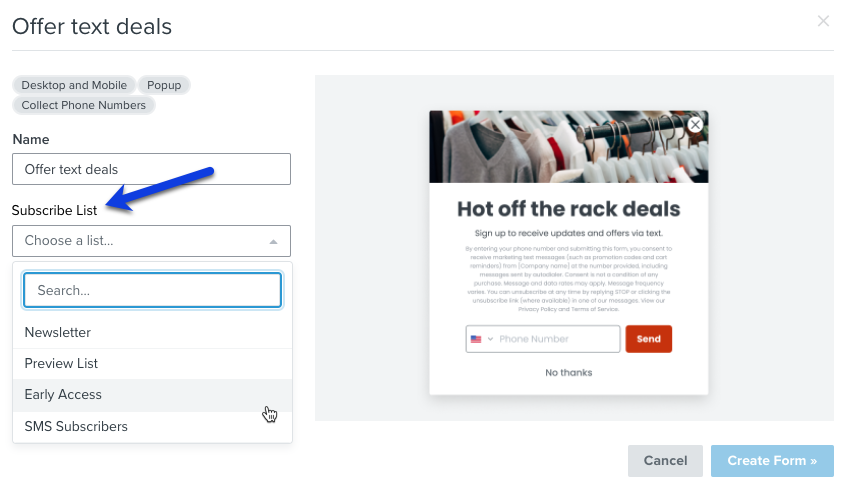Open the US flag country selector
Image resolution: width=848 pixels, height=490 pixels.
(481, 339)
